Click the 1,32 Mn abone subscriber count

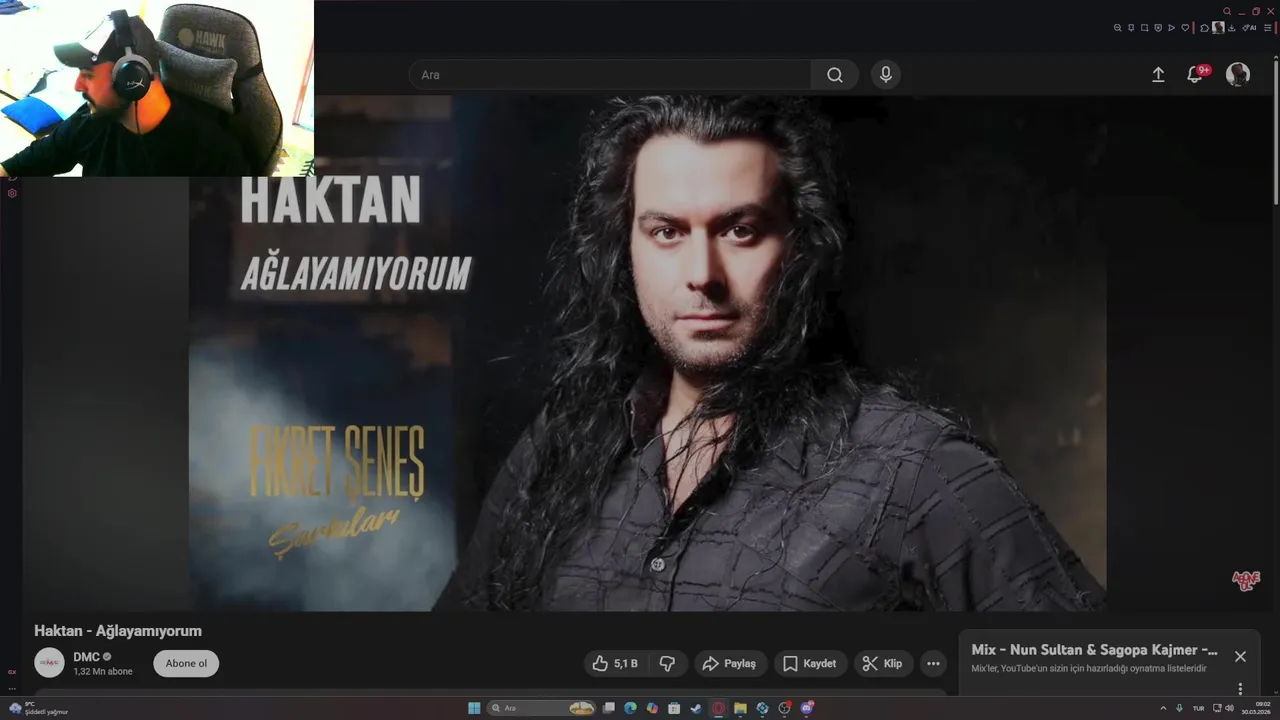tap(103, 672)
